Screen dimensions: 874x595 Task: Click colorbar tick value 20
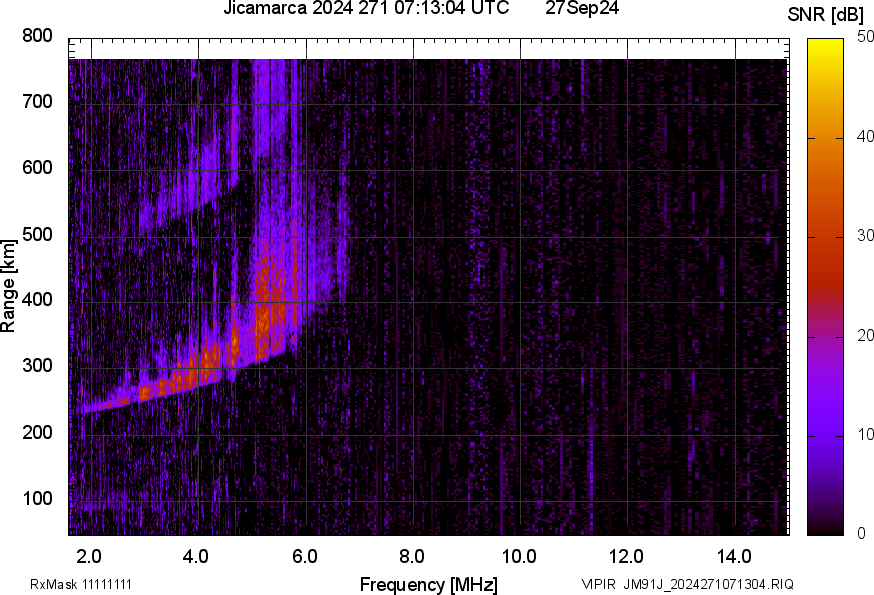tap(865, 335)
